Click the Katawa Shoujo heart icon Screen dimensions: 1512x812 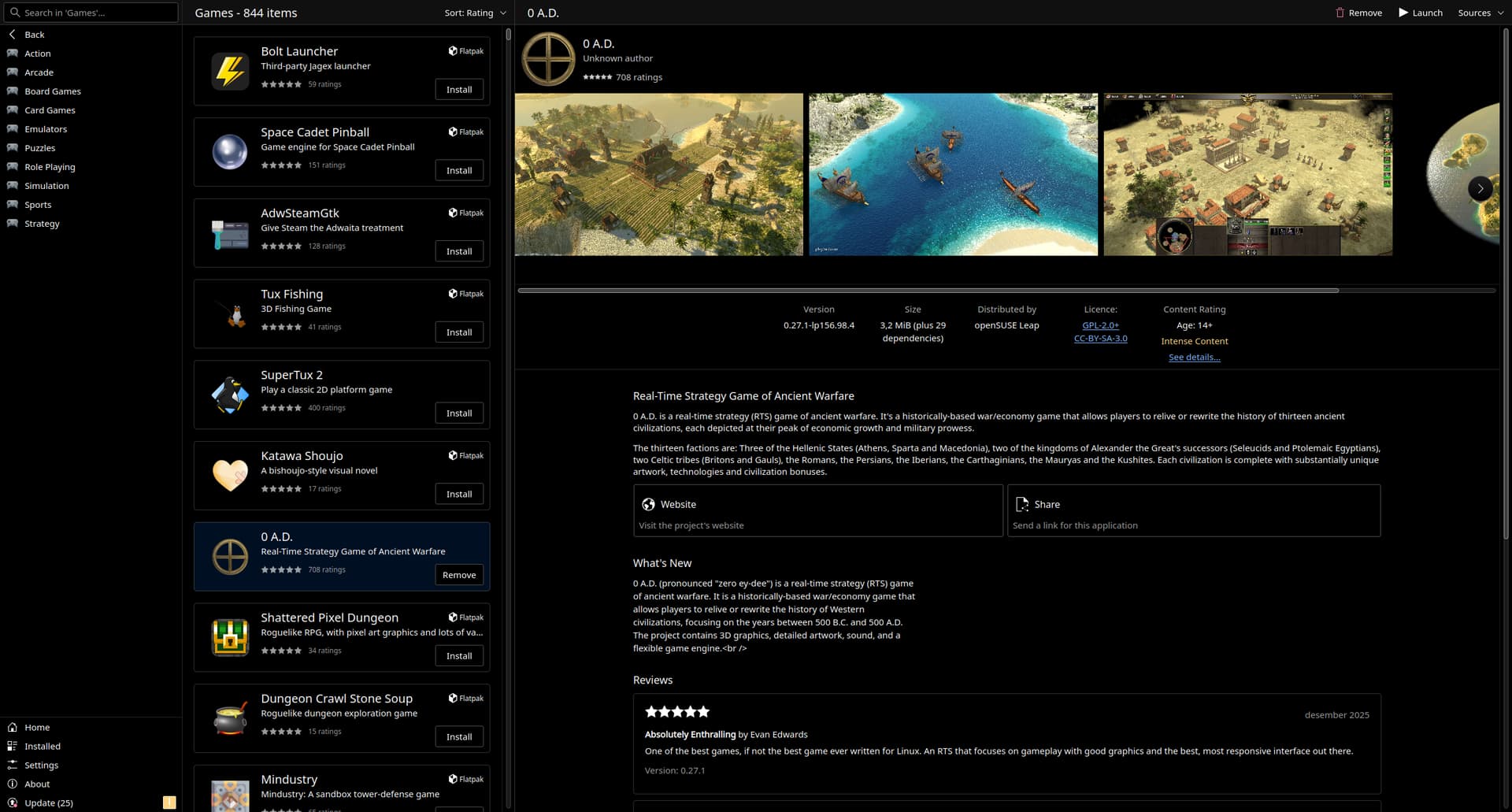[230, 476]
